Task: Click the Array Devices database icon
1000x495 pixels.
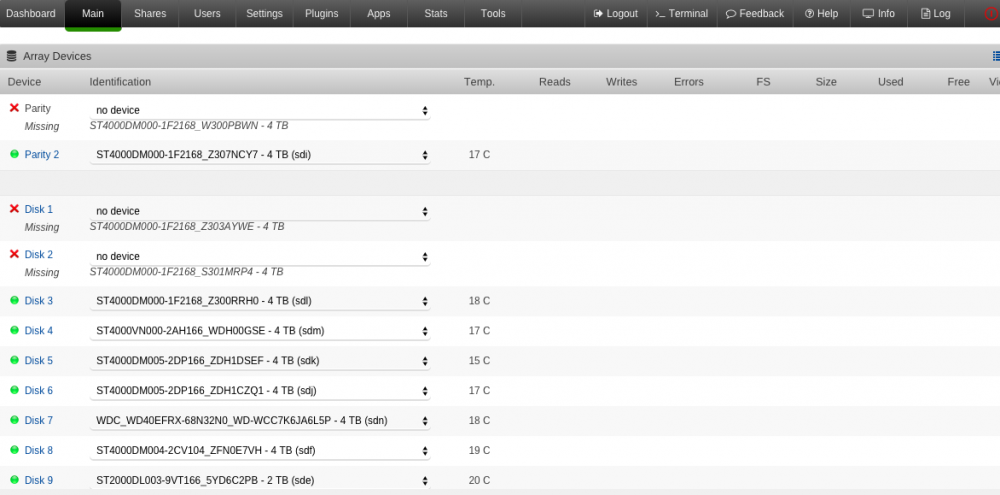Action: click(x=11, y=56)
